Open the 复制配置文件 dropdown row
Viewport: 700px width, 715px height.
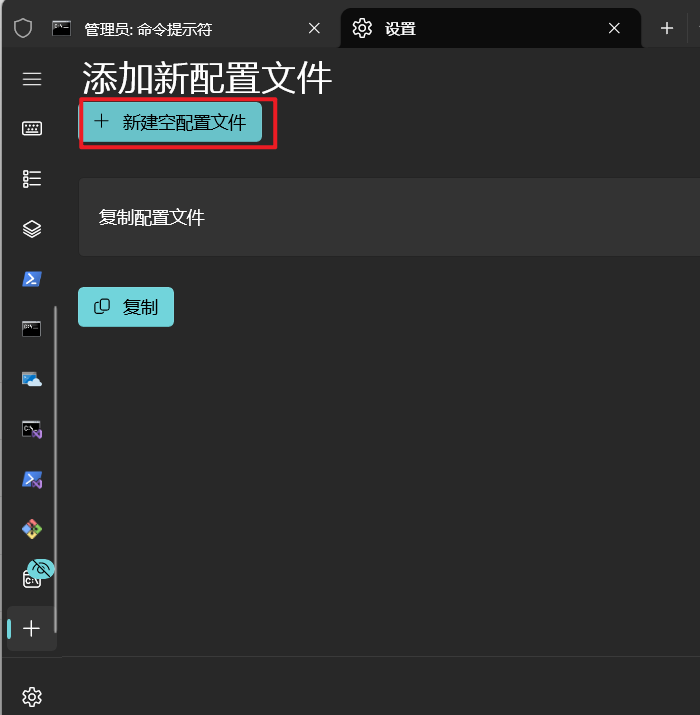(x=389, y=217)
